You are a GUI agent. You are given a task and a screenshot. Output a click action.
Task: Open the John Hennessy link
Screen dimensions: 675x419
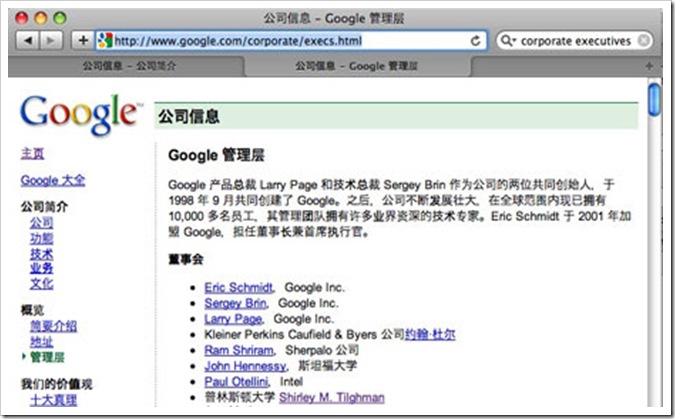point(245,366)
